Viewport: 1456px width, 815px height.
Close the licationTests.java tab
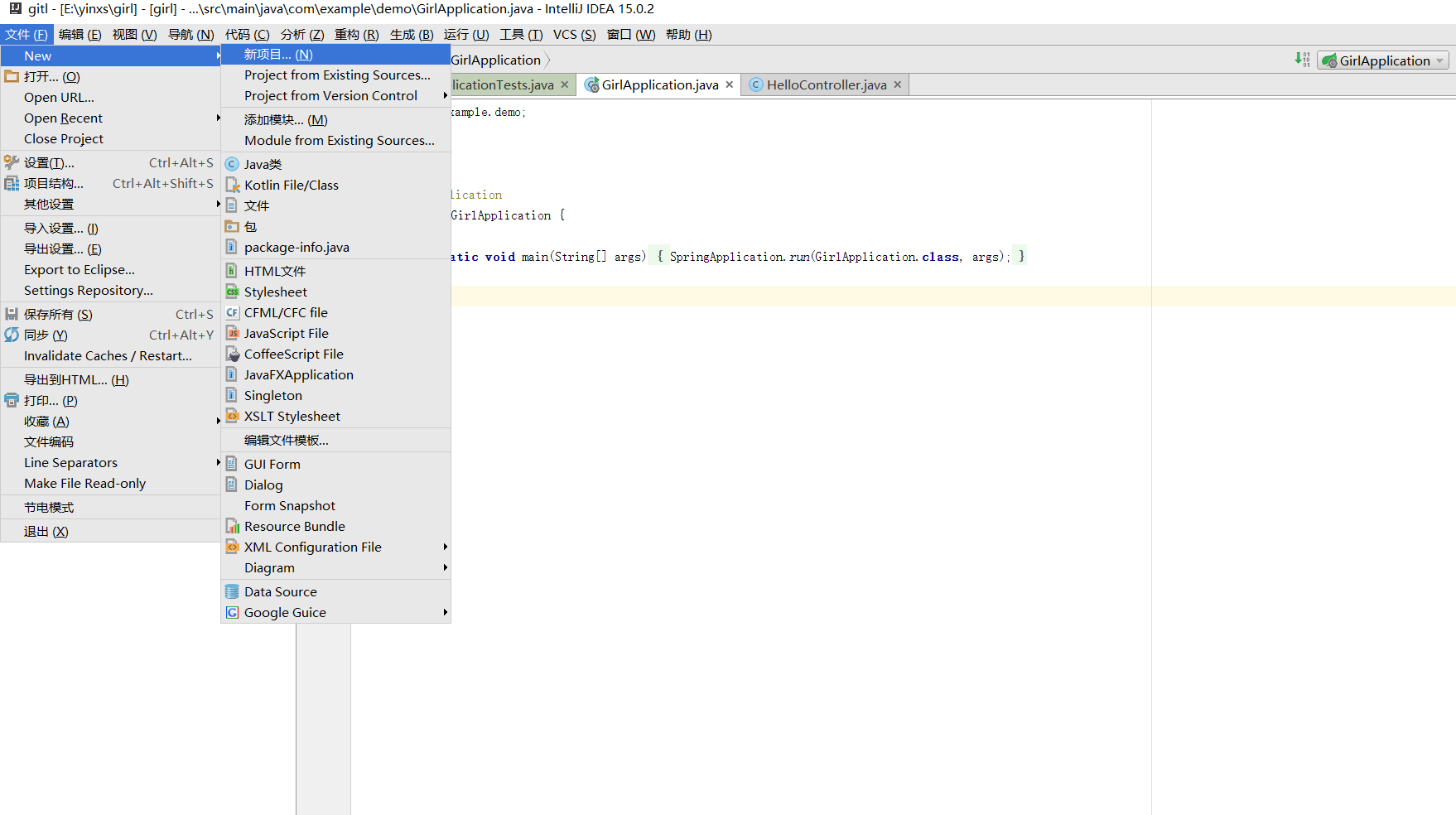coord(564,84)
